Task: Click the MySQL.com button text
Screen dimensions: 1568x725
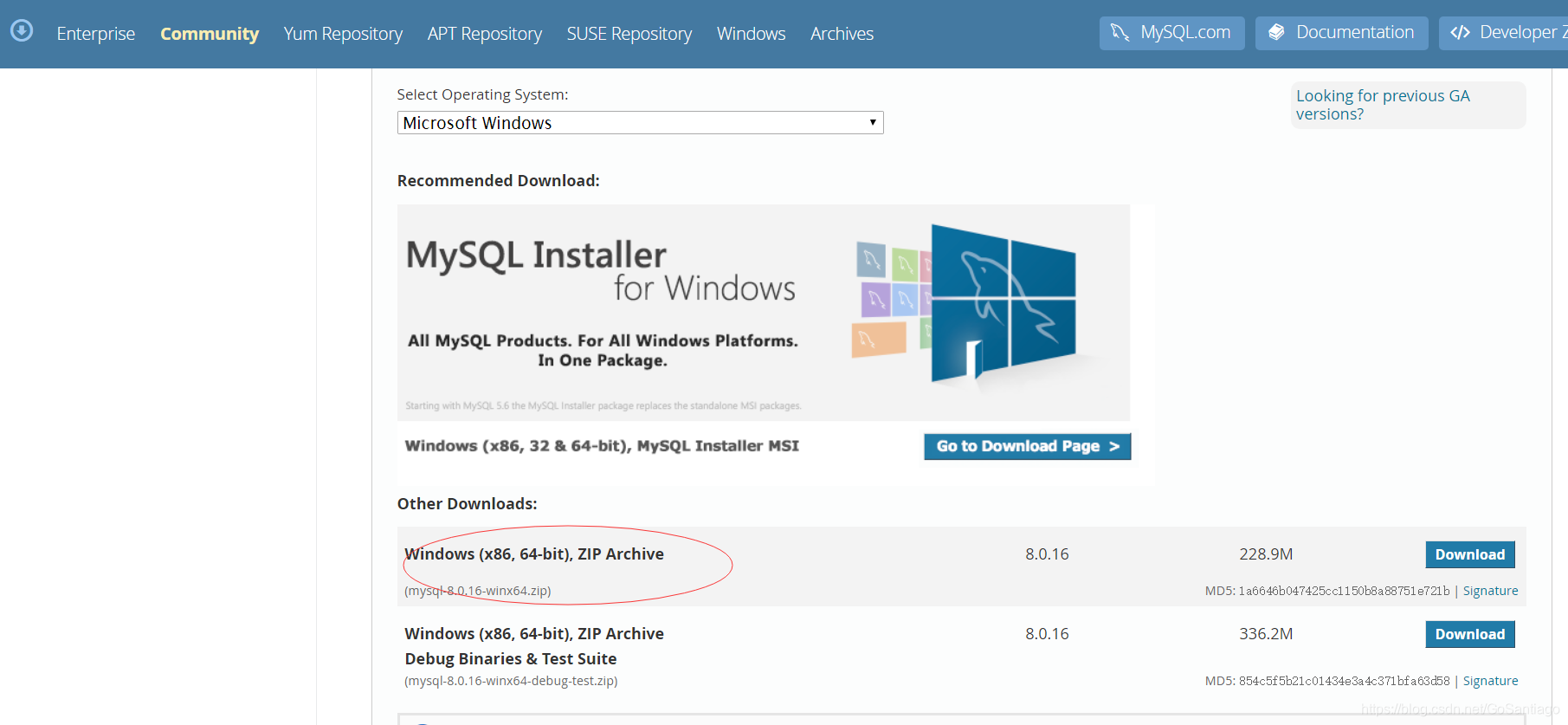Action: (x=1185, y=33)
